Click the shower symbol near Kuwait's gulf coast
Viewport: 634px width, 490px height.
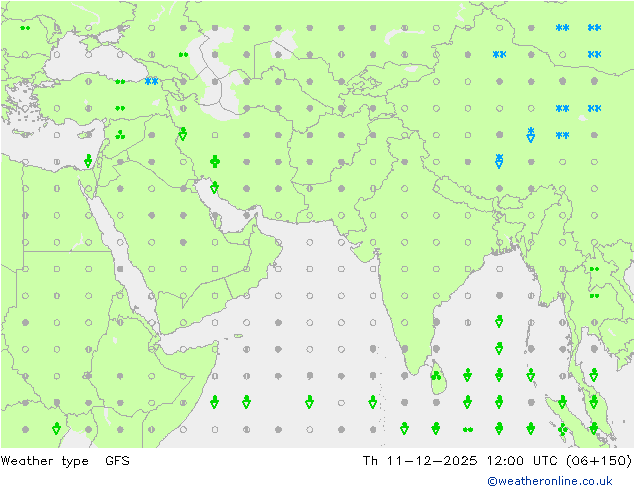pos(215,187)
